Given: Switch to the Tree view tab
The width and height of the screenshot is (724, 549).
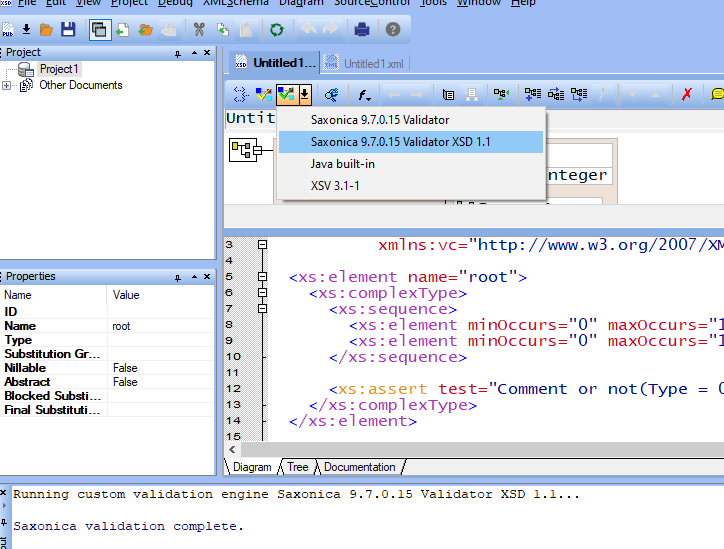Looking at the screenshot, I should (298, 467).
